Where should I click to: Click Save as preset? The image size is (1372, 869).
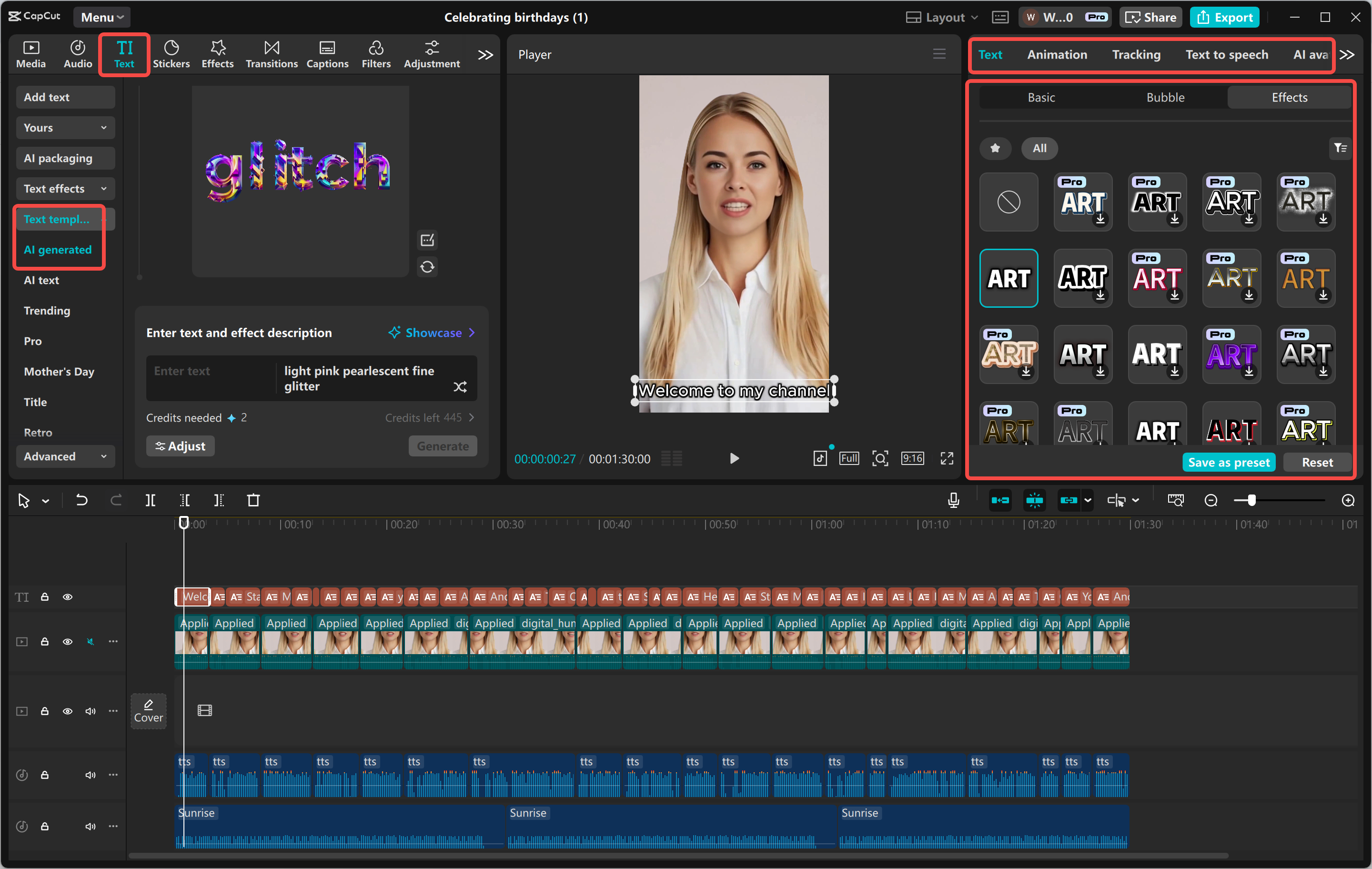point(1229,462)
